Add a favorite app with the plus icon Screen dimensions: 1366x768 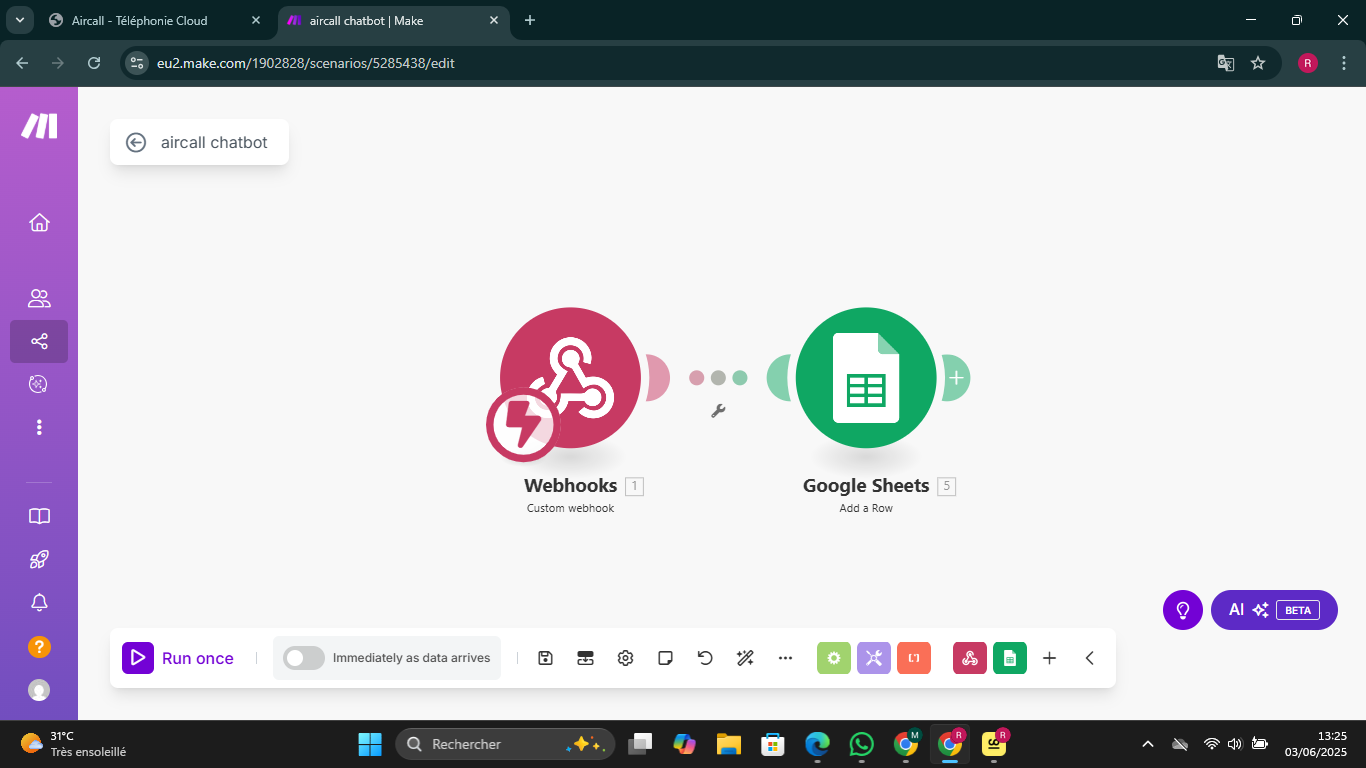click(x=1049, y=658)
